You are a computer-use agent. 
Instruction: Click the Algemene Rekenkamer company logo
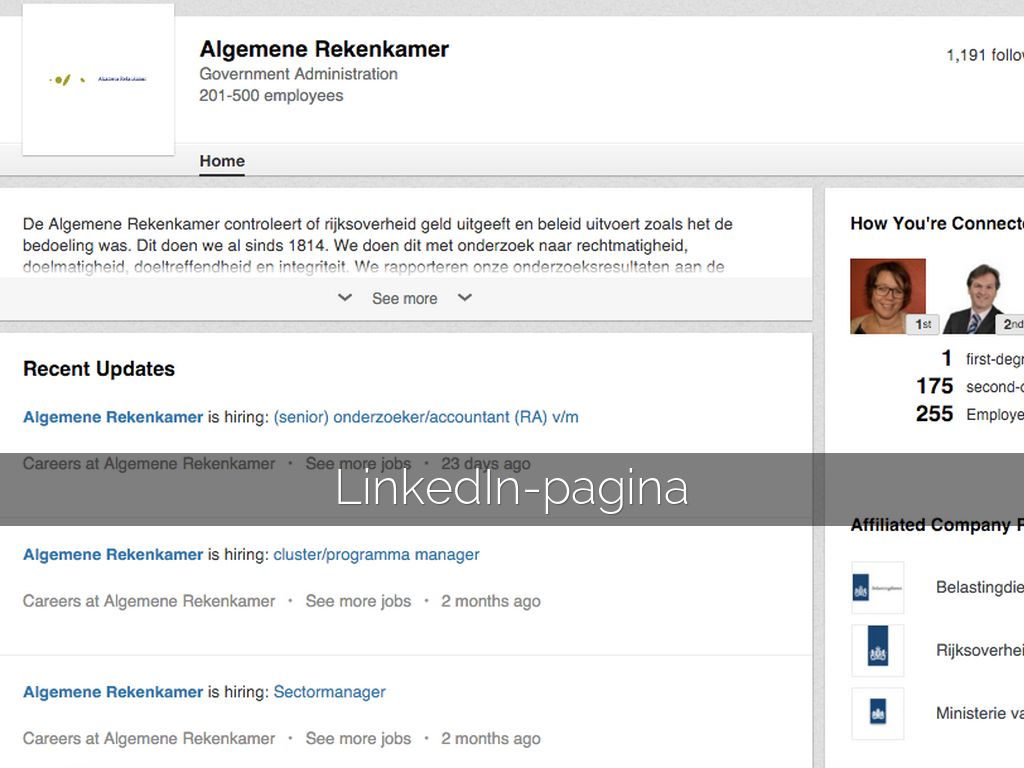[x=98, y=79]
